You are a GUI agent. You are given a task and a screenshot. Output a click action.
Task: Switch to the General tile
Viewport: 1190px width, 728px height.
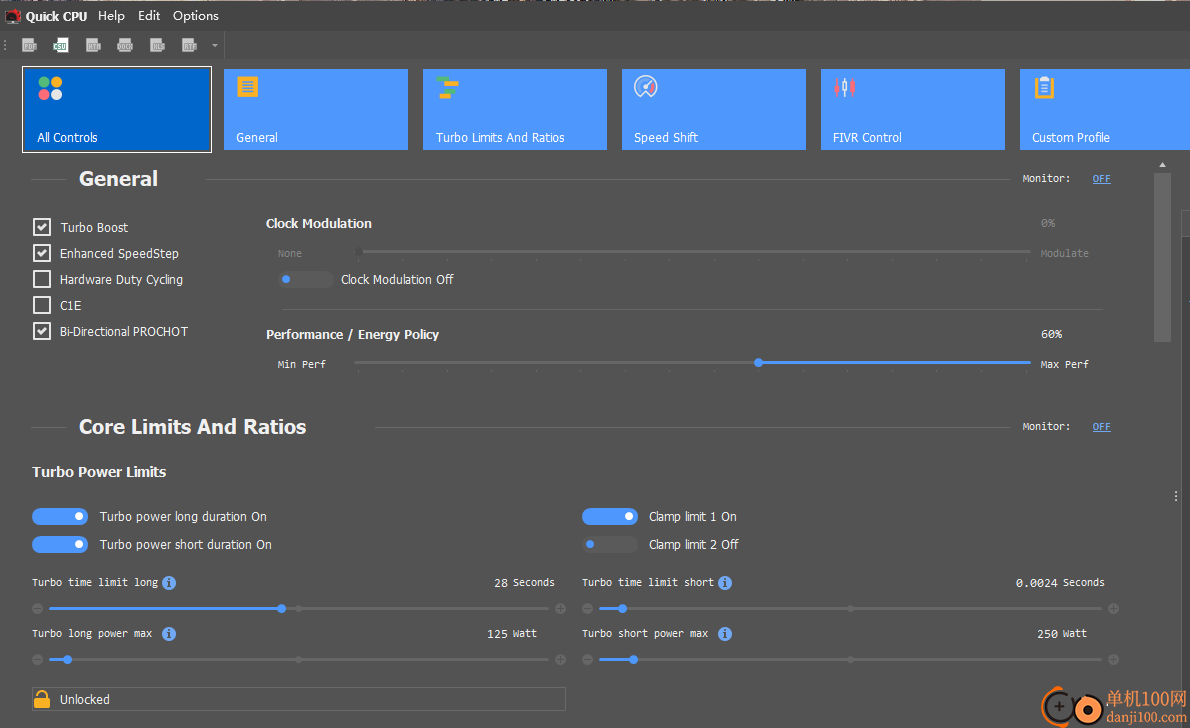point(316,109)
